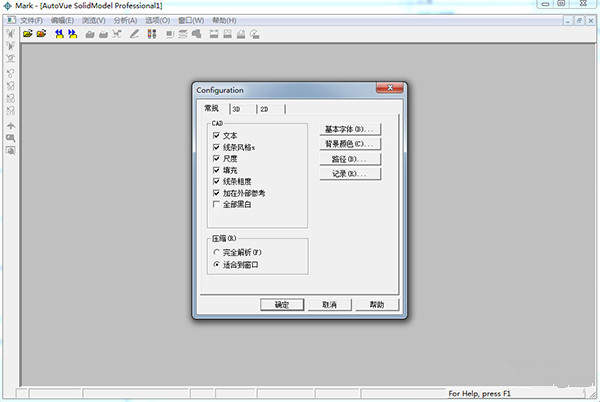
Task: Go to previous page with blue left arrows
Action: [x=59, y=34]
